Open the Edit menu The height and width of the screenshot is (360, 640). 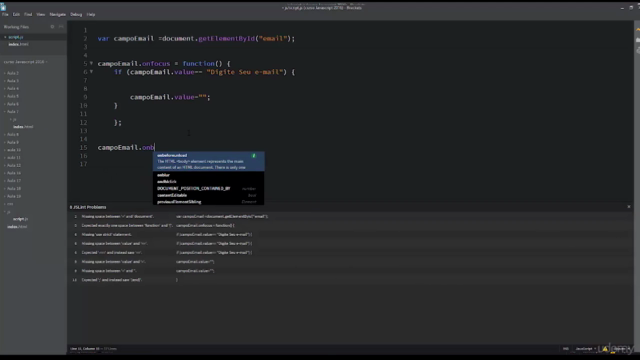pos(16,15)
